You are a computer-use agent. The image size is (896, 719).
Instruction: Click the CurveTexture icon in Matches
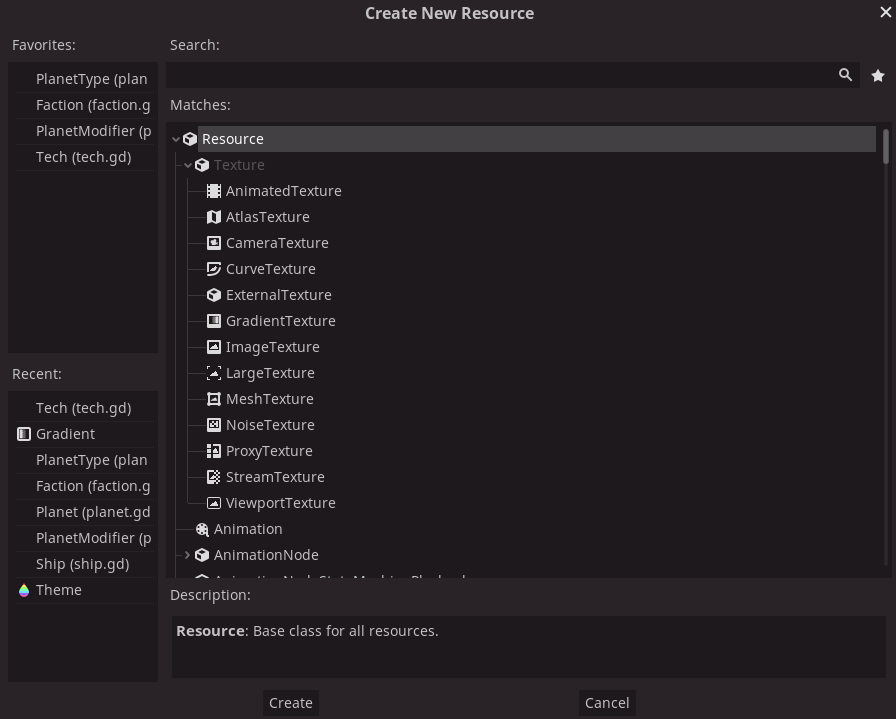[x=213, y=268]
